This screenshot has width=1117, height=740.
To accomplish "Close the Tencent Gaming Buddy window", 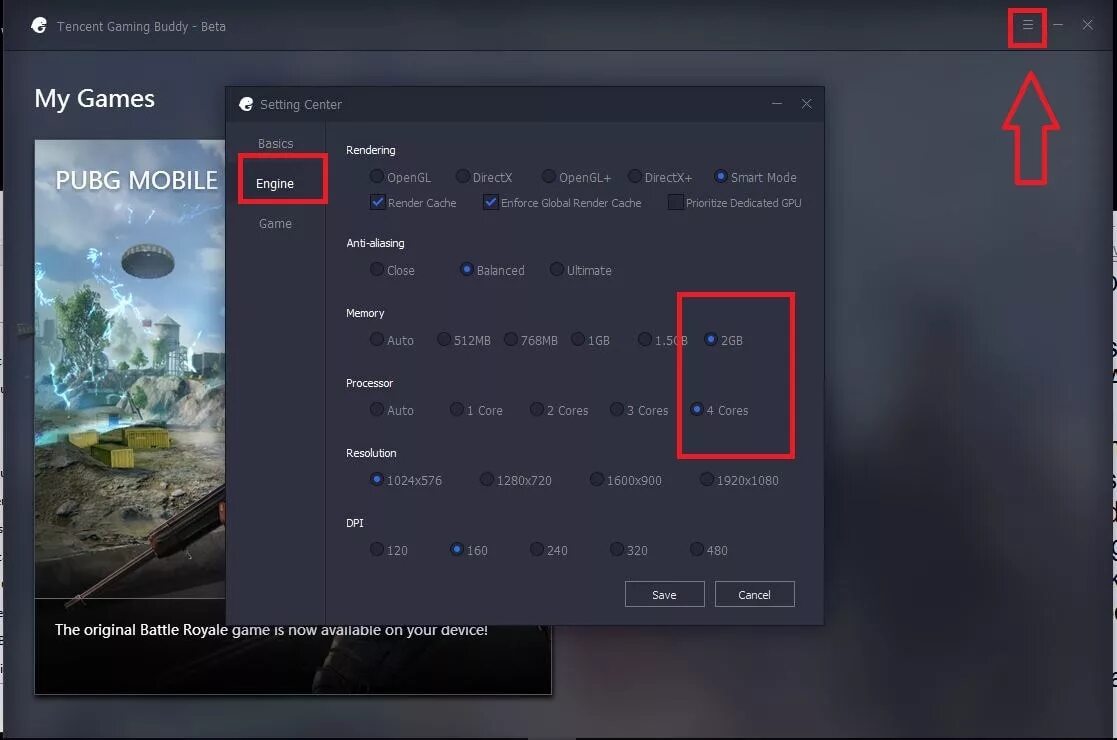I will [x=1088, y=25].
